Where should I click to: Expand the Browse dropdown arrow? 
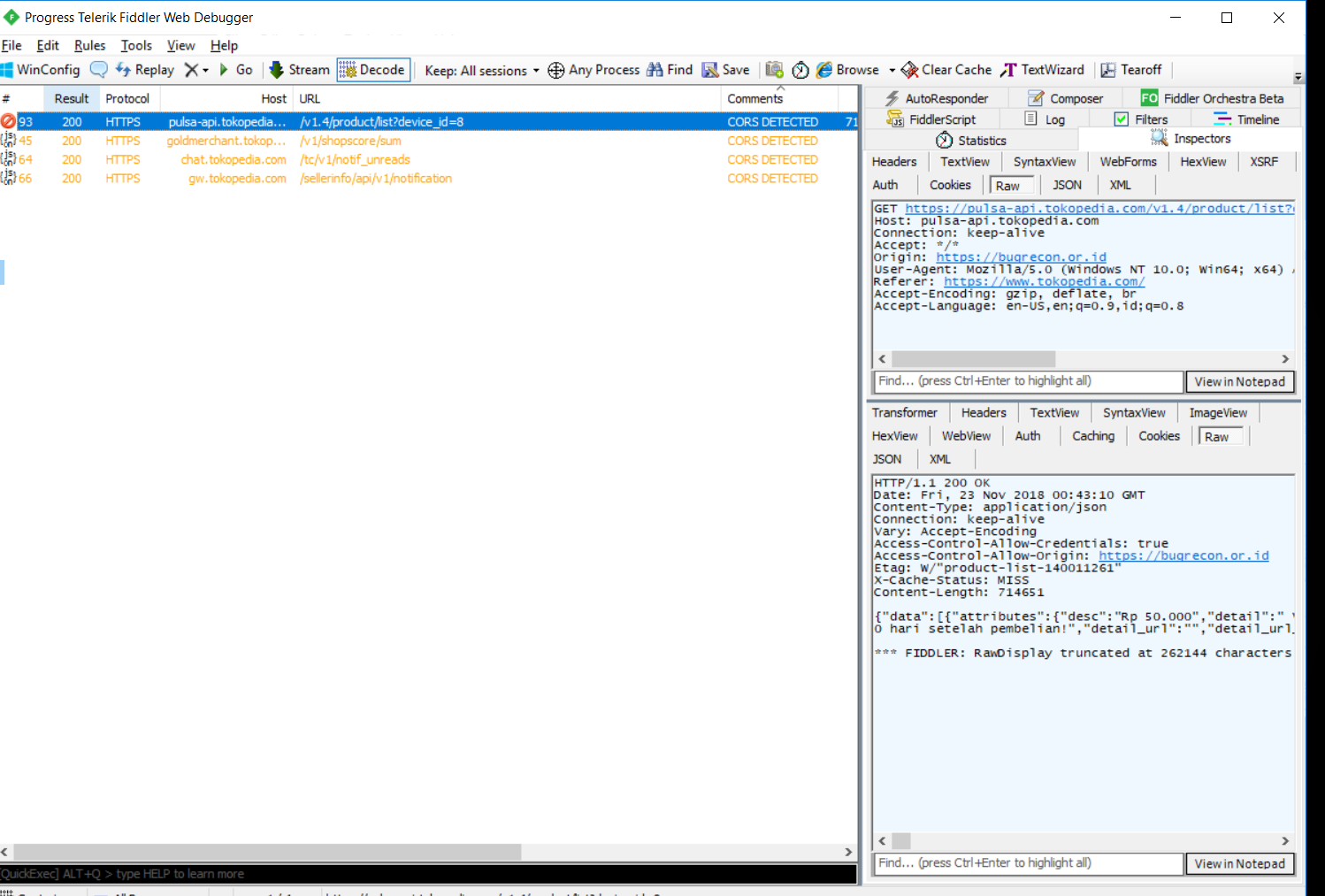pos(892,70)
